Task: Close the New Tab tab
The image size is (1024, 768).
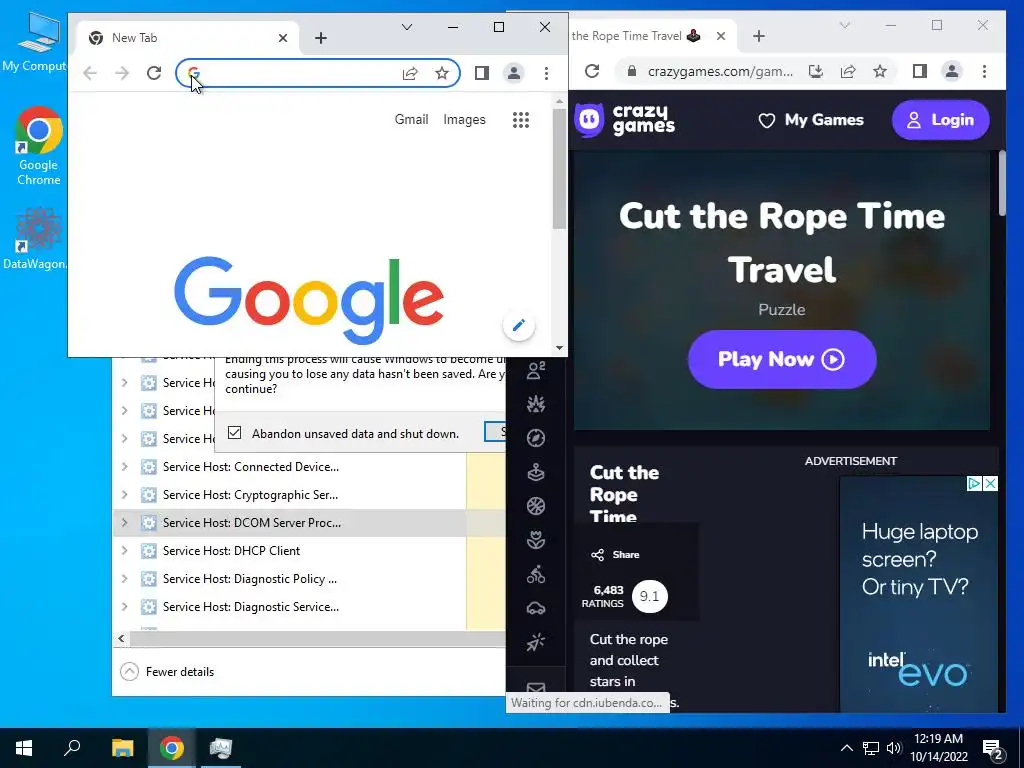Action: coord(283,38)
